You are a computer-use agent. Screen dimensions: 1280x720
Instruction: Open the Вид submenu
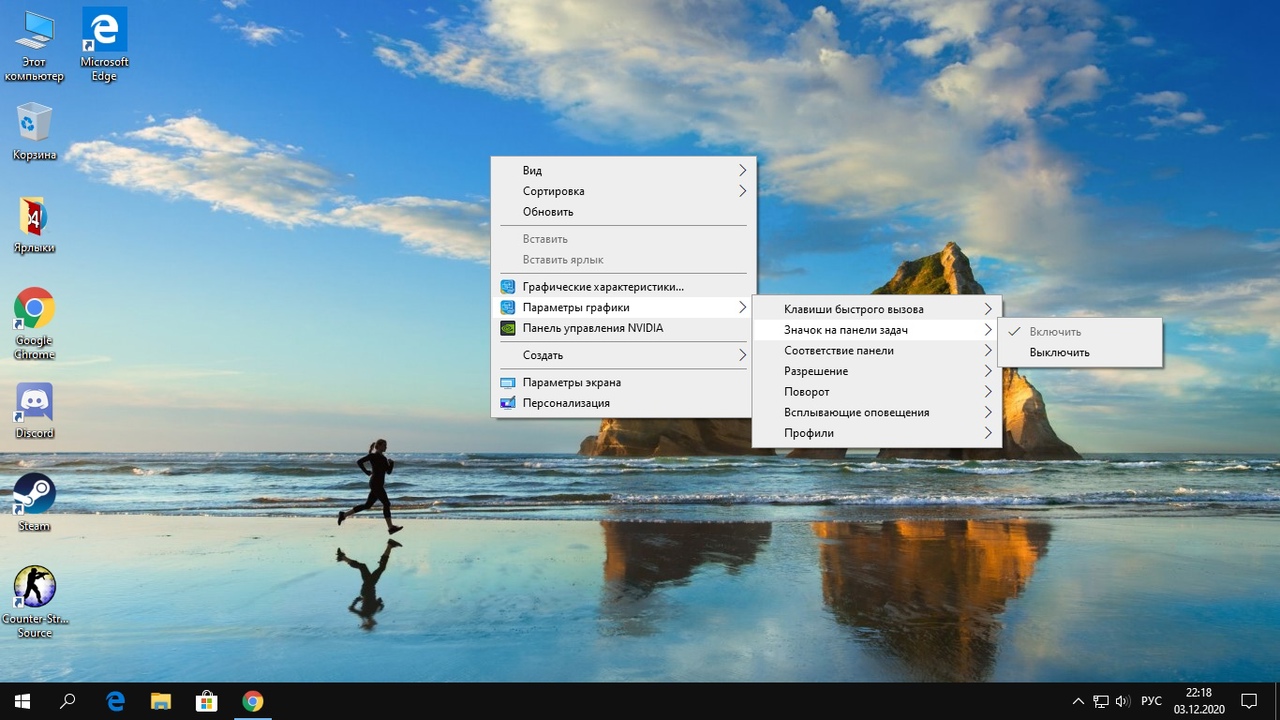point(624,170)
